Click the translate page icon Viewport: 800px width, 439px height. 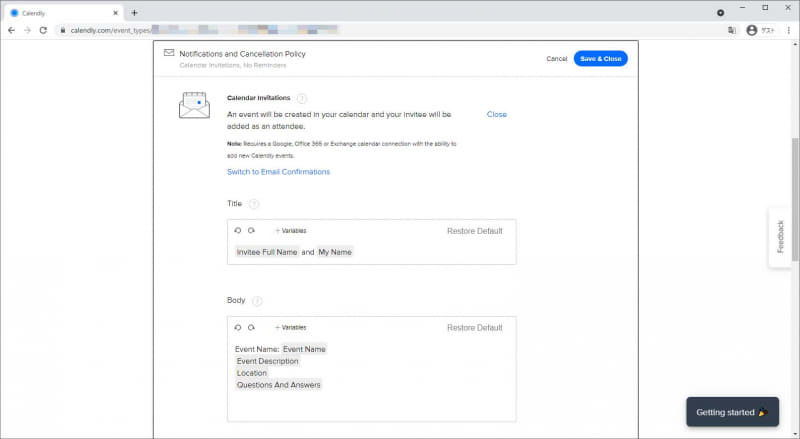click(732, 30)
